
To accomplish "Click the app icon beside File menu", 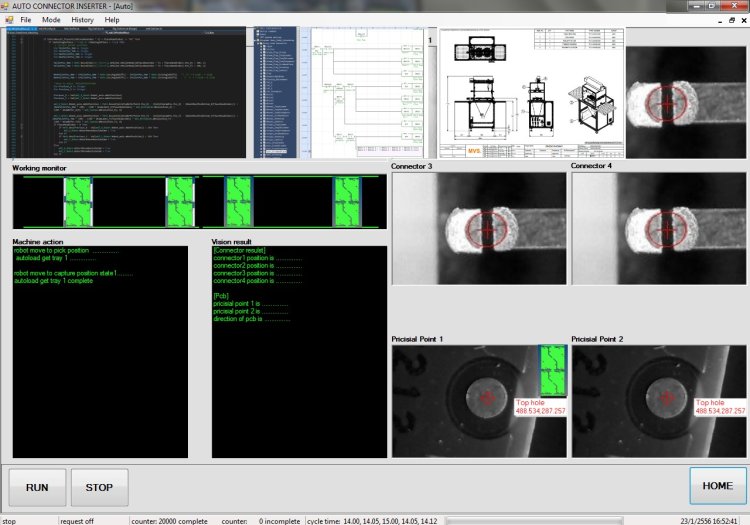I will tap(9, 20).
